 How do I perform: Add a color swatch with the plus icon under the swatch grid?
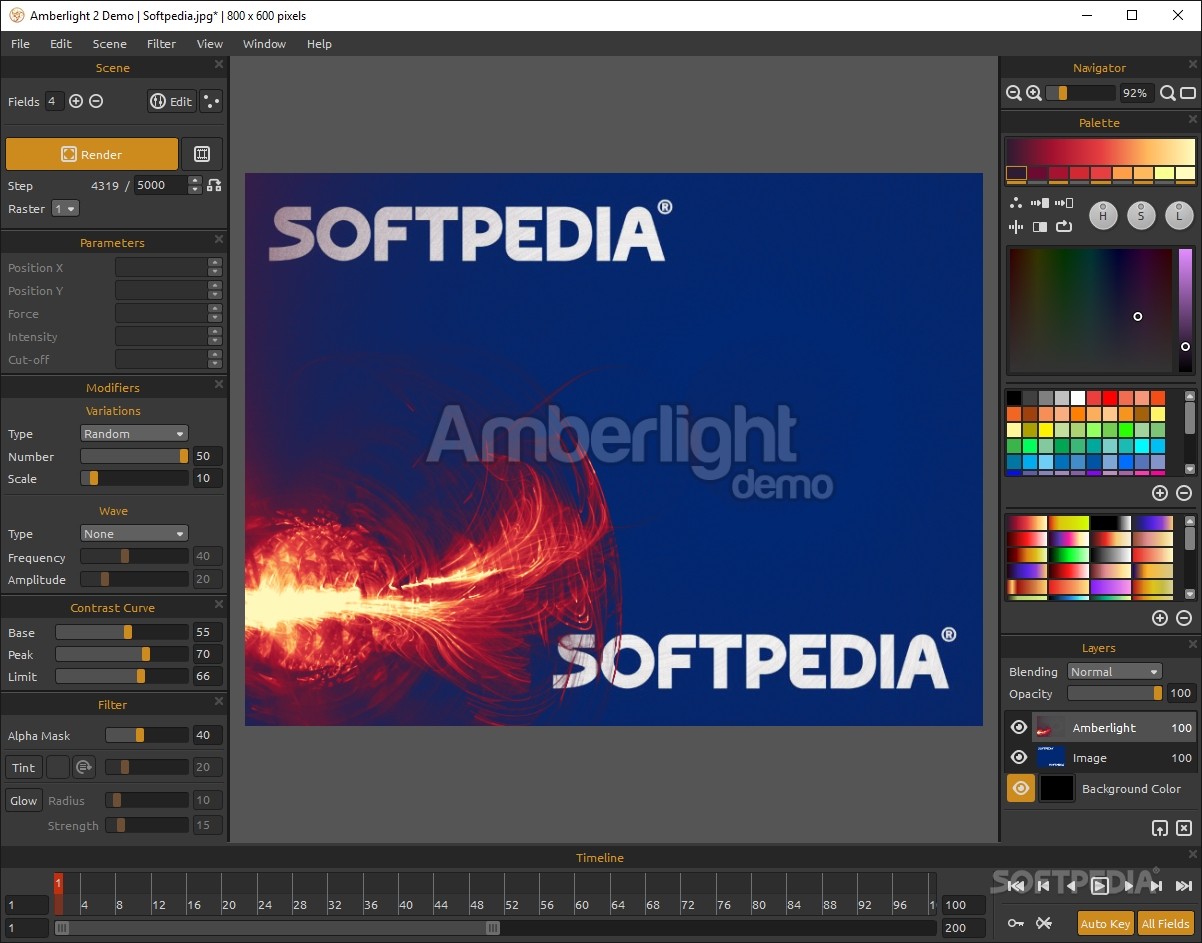(1160, 493)
